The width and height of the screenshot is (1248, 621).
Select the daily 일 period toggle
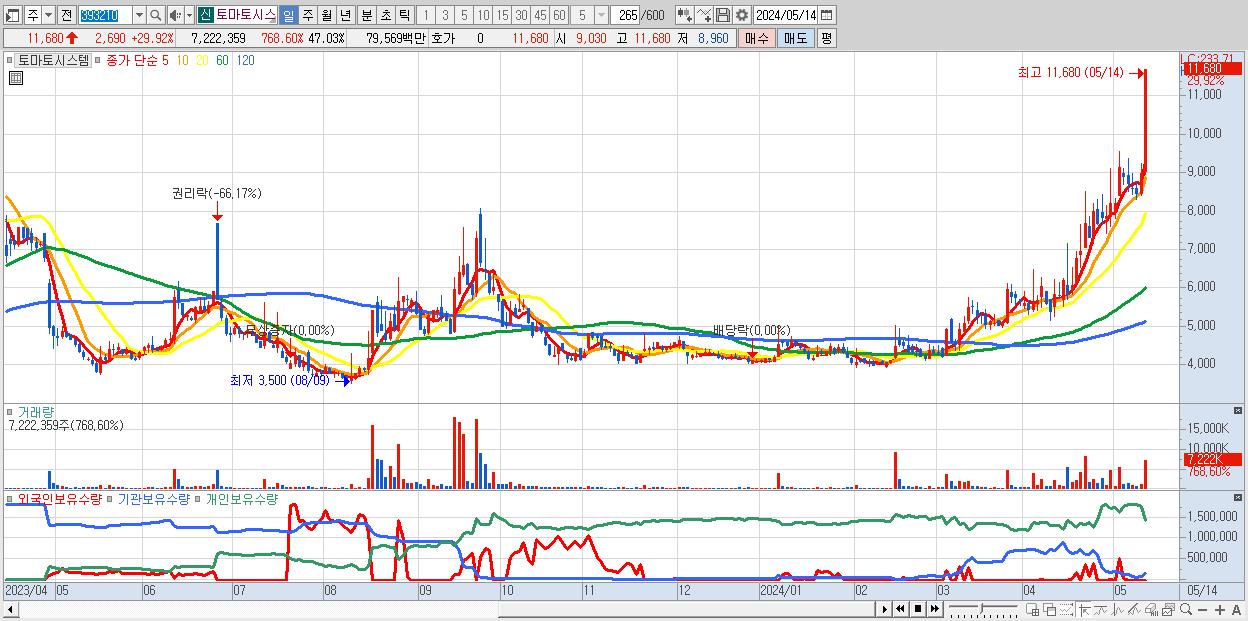click(288, 15)
